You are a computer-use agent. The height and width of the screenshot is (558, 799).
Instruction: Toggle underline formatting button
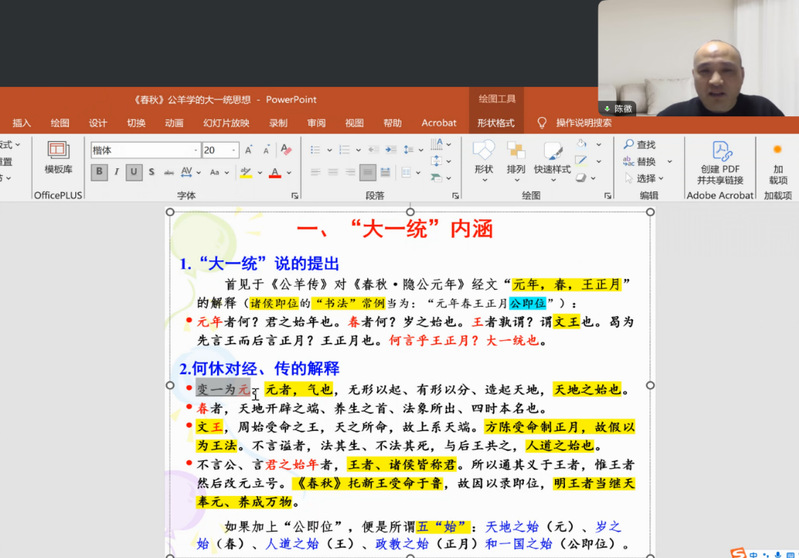click(x=134, y=172)
